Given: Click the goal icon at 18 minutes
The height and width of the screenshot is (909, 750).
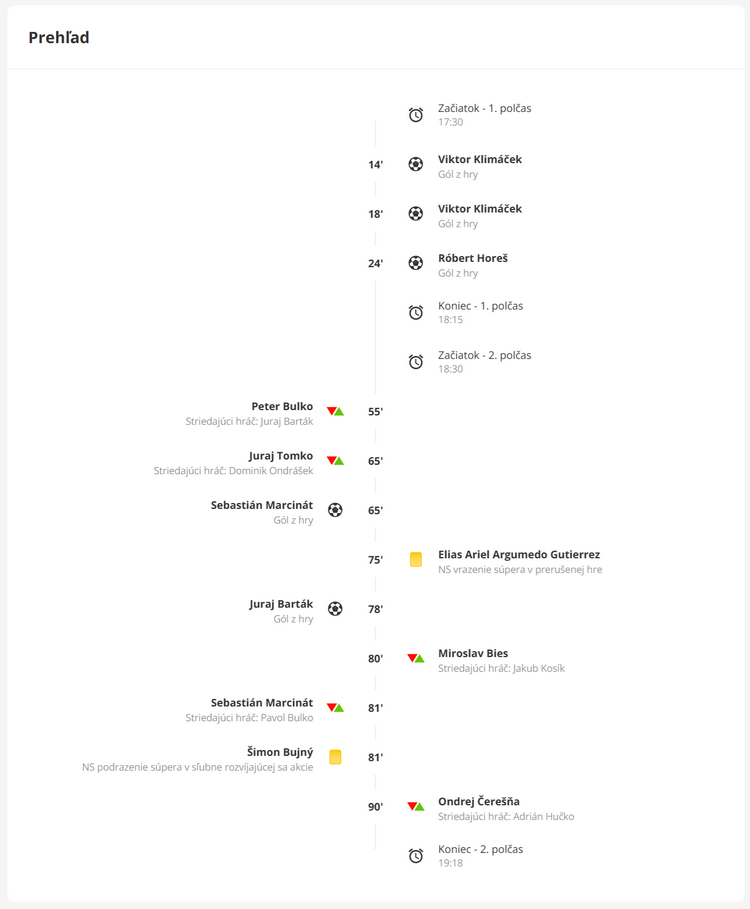Looking at the screenshot, I should point(416,213).
